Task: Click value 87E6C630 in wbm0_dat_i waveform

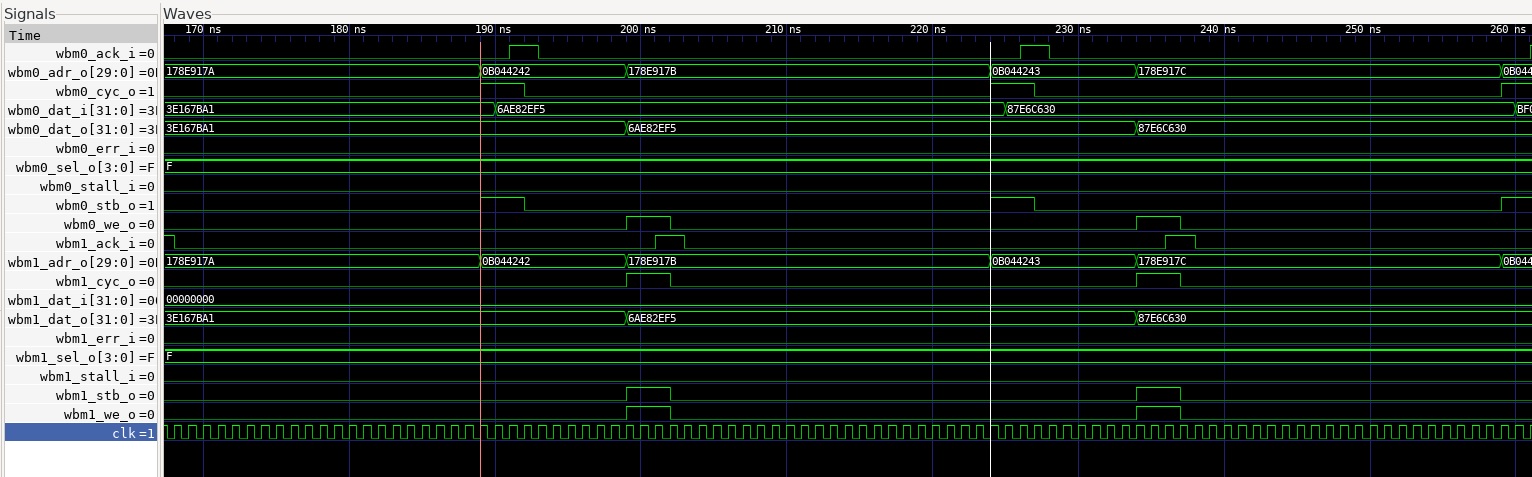Action: (1031, 109)
